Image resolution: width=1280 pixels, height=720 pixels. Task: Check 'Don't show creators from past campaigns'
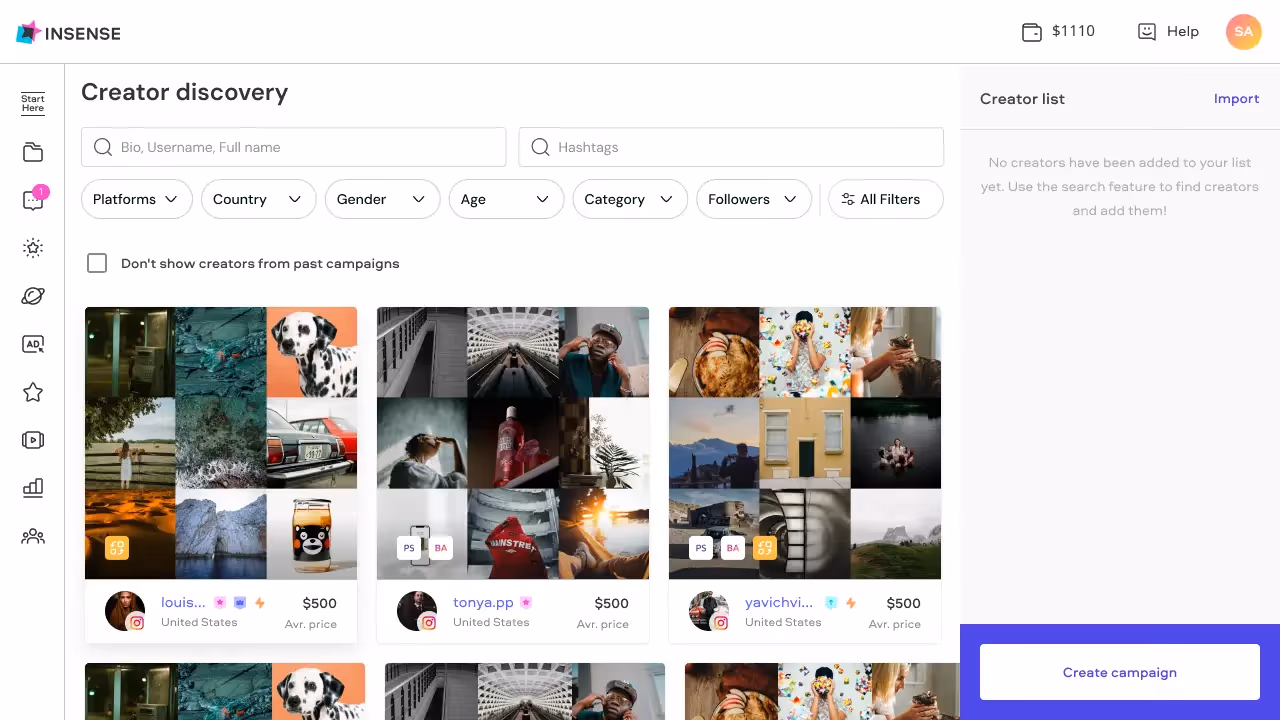tap(97, 263)
